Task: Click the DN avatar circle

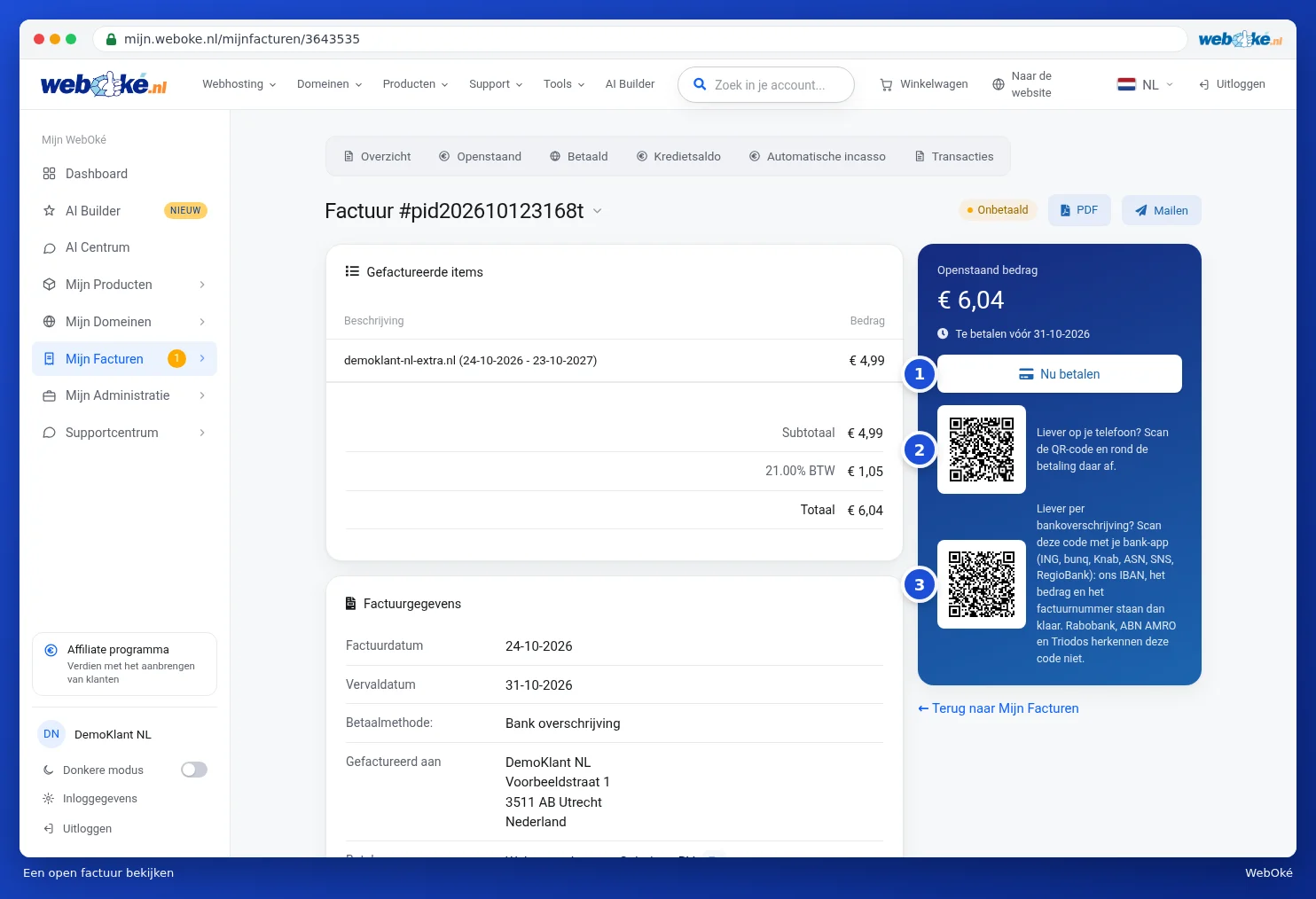Action: [x=51, y=734]
